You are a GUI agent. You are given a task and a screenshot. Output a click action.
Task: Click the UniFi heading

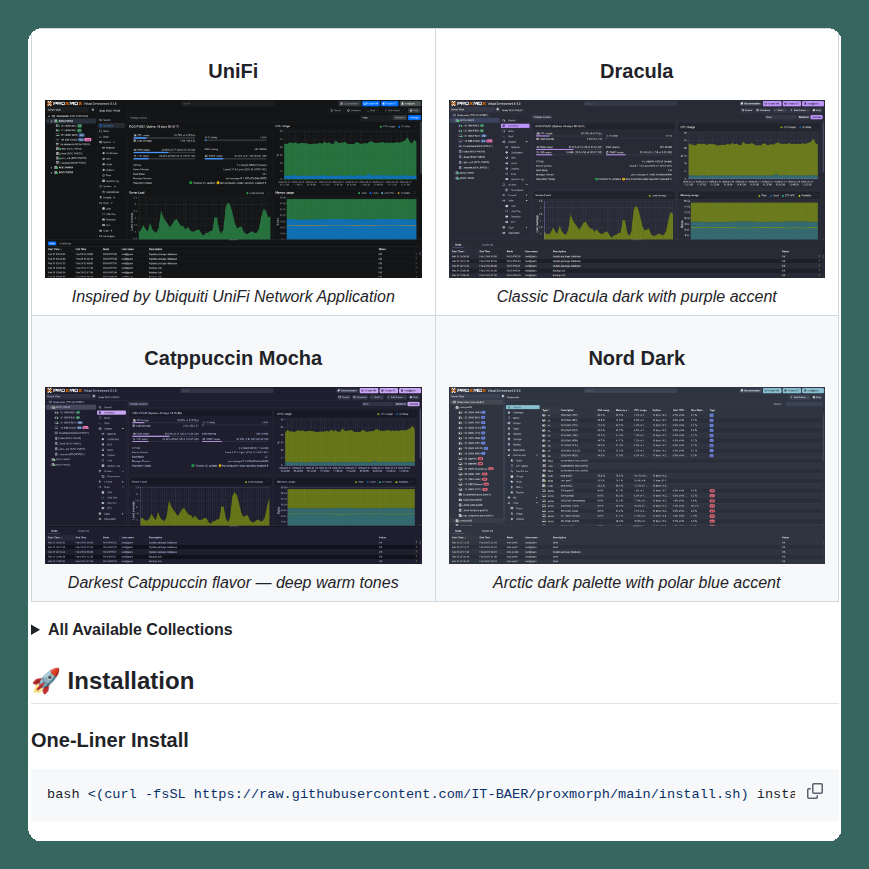pyautogui.click(x=233, y=71)
